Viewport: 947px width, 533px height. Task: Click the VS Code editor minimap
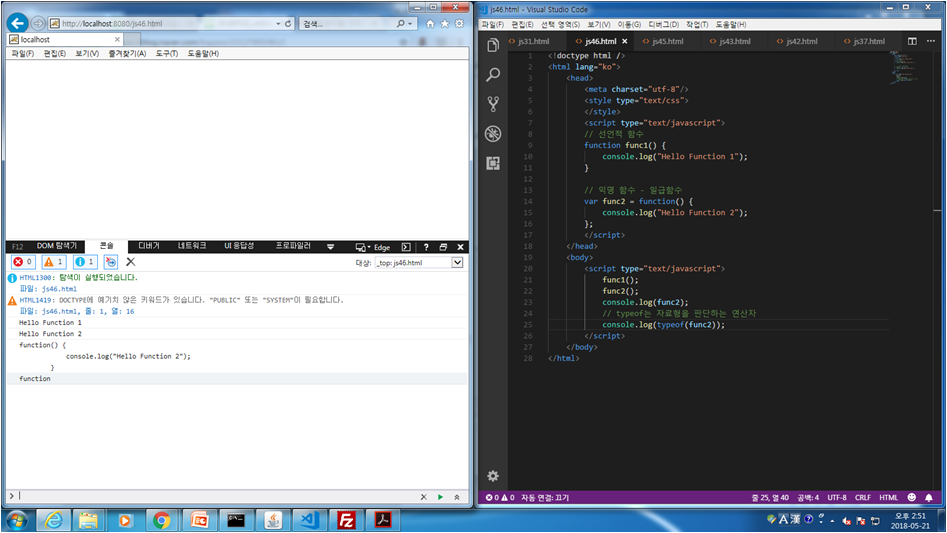click(904, 67)
